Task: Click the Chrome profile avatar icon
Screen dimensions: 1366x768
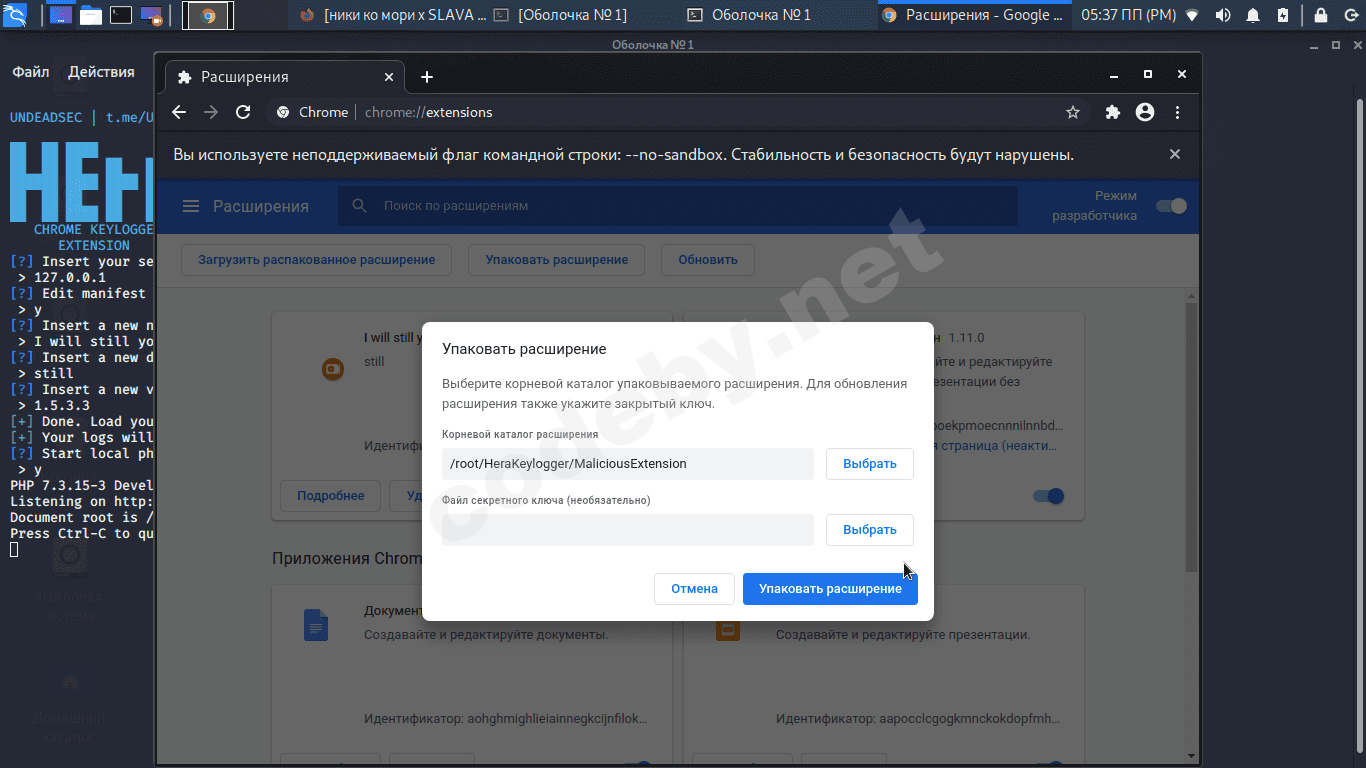Action: coord(1144,112)
